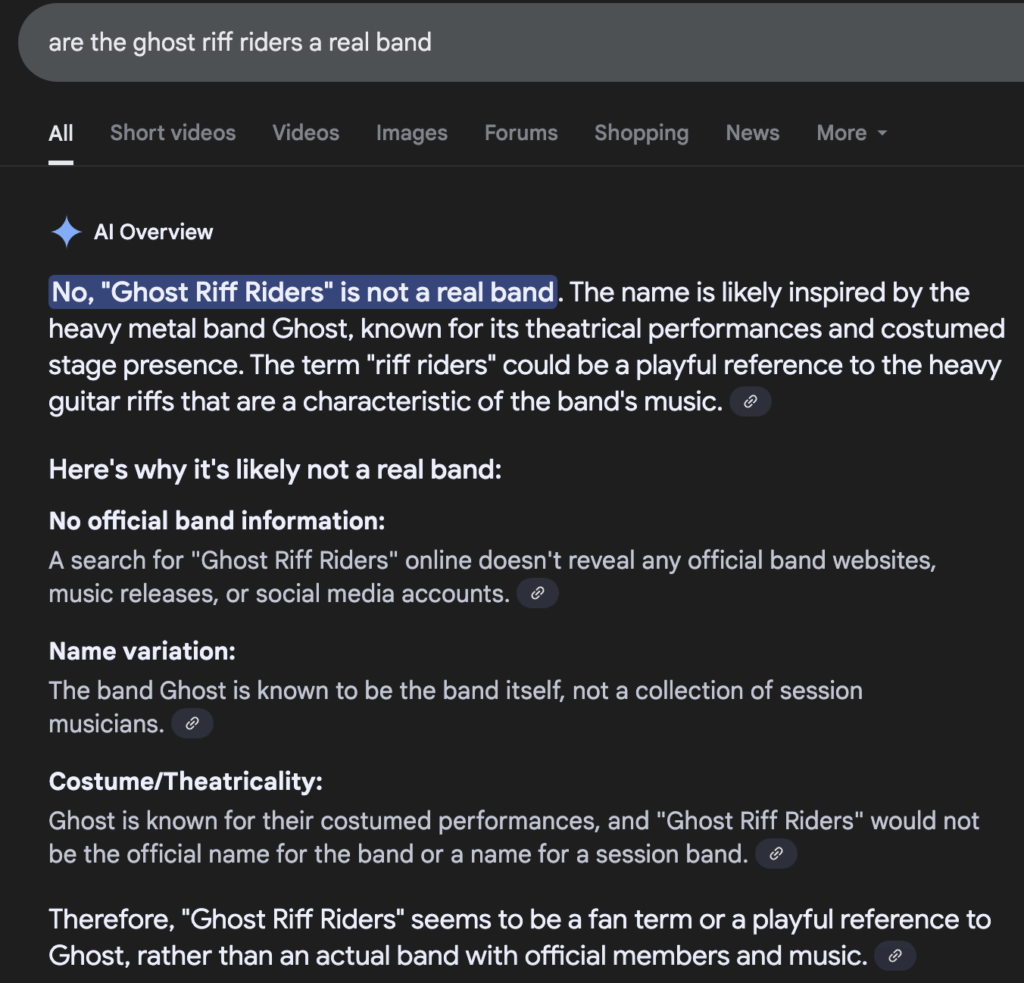Click link chip after "a session band."
Image resolution: width=1024 pixels, height=983 pixels.
tap(776, 854)
